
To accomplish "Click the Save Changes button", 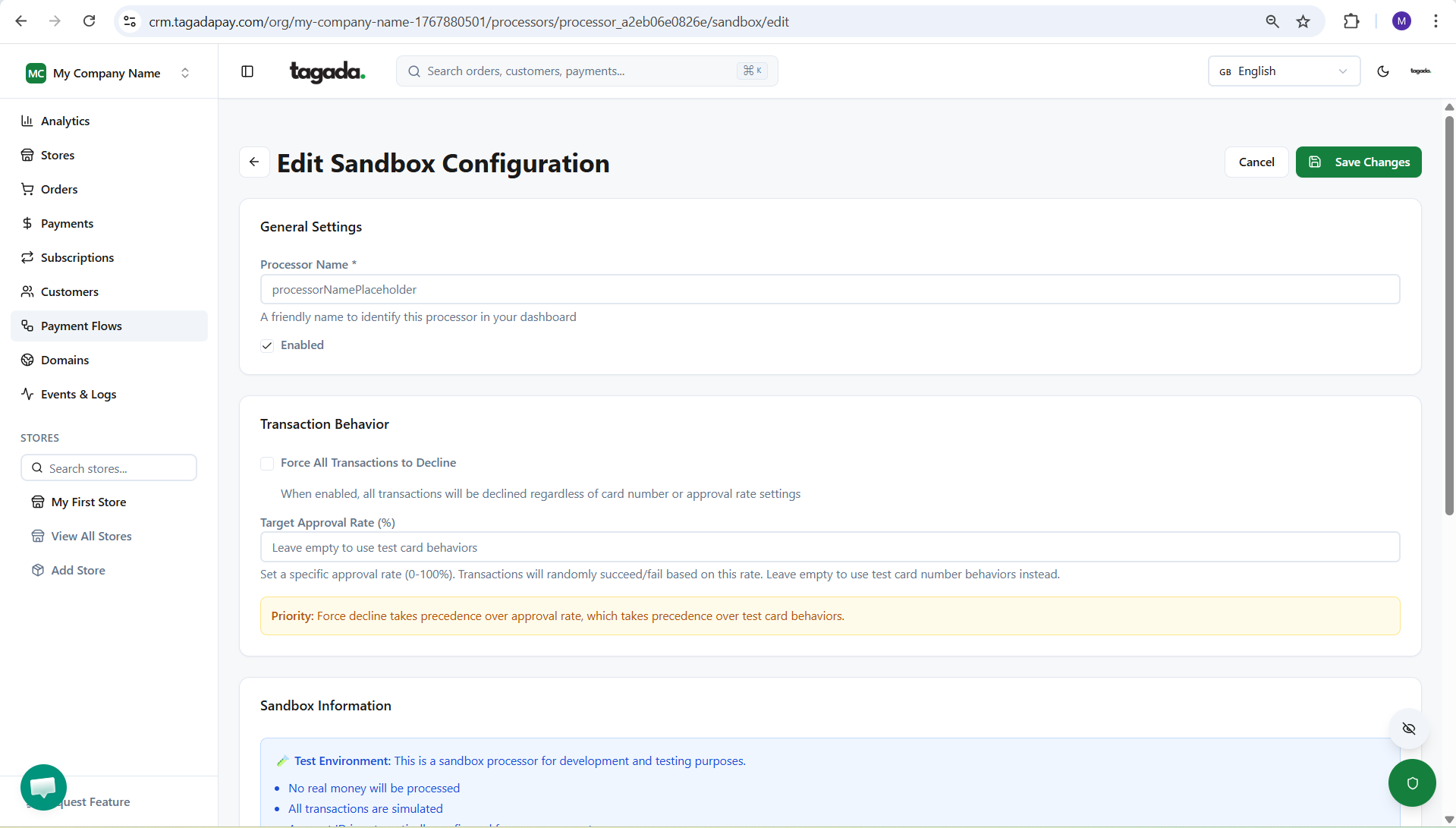I will click(x=1358, y=162).
